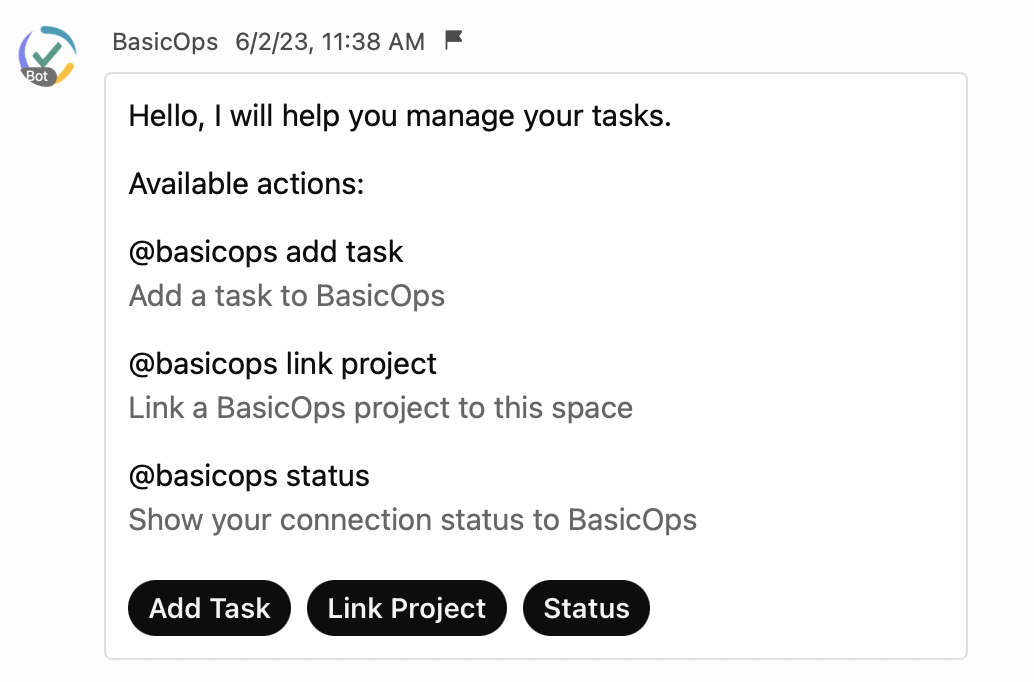This screenshot has height=682, width=1034.
Task: Click the Add Task button
Action: click(210, 608)
